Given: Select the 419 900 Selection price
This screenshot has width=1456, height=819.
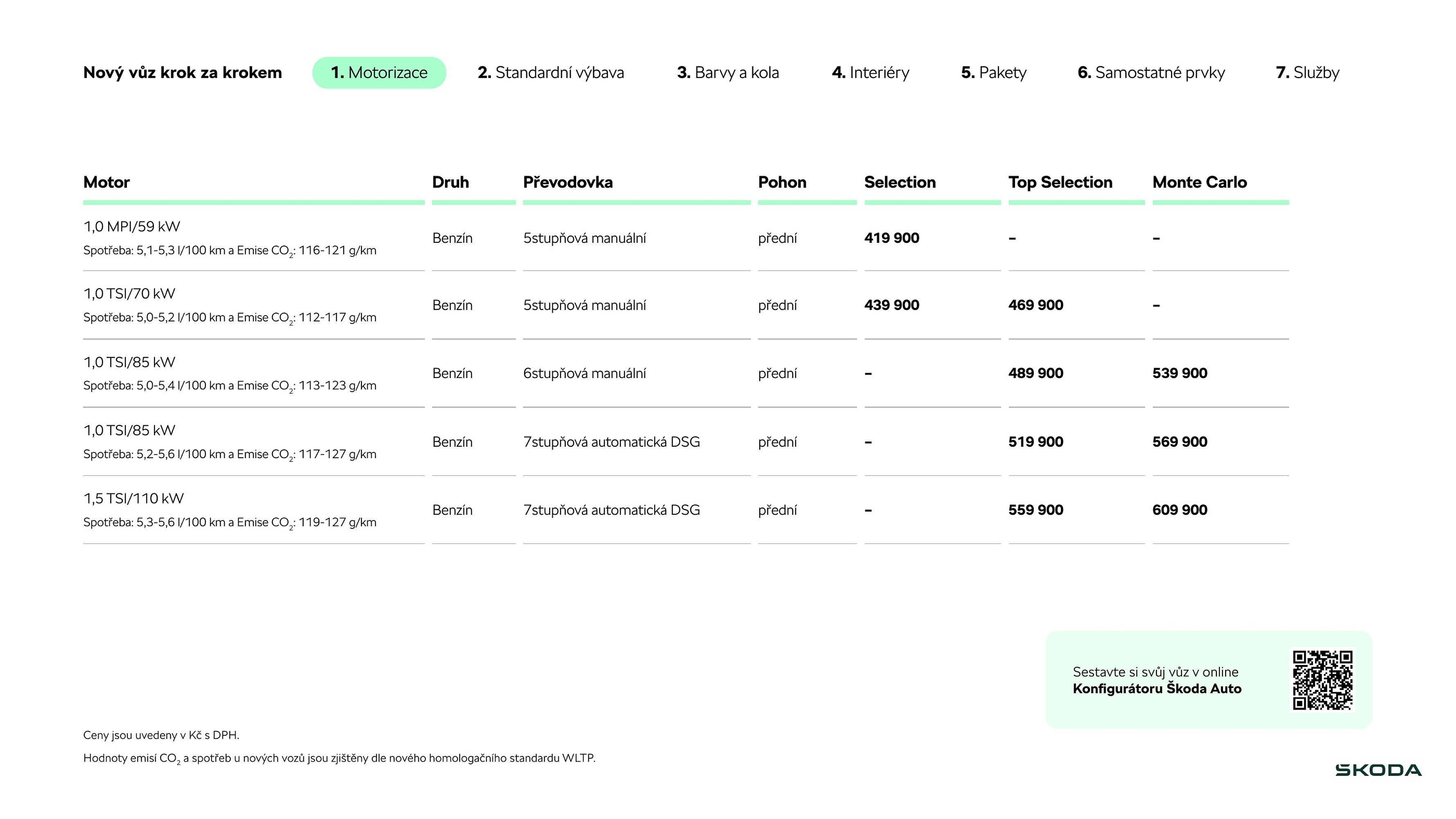Looking at the screenshot, I should click(891, 238).
